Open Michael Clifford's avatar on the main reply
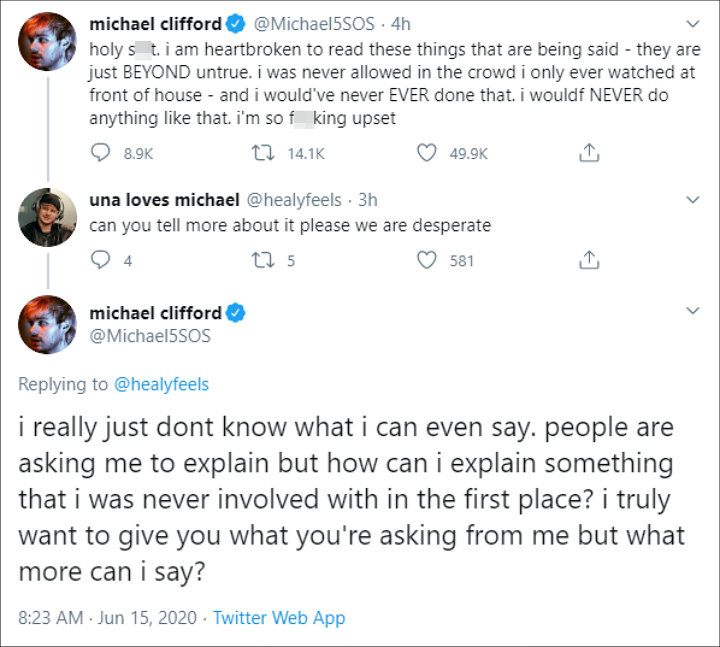 coord(47,324)
